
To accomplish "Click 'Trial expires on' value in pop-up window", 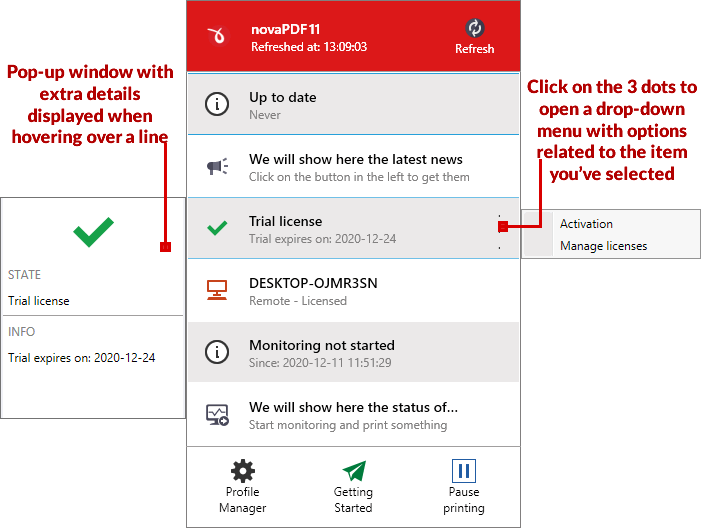I will click(x=81, y=358).
